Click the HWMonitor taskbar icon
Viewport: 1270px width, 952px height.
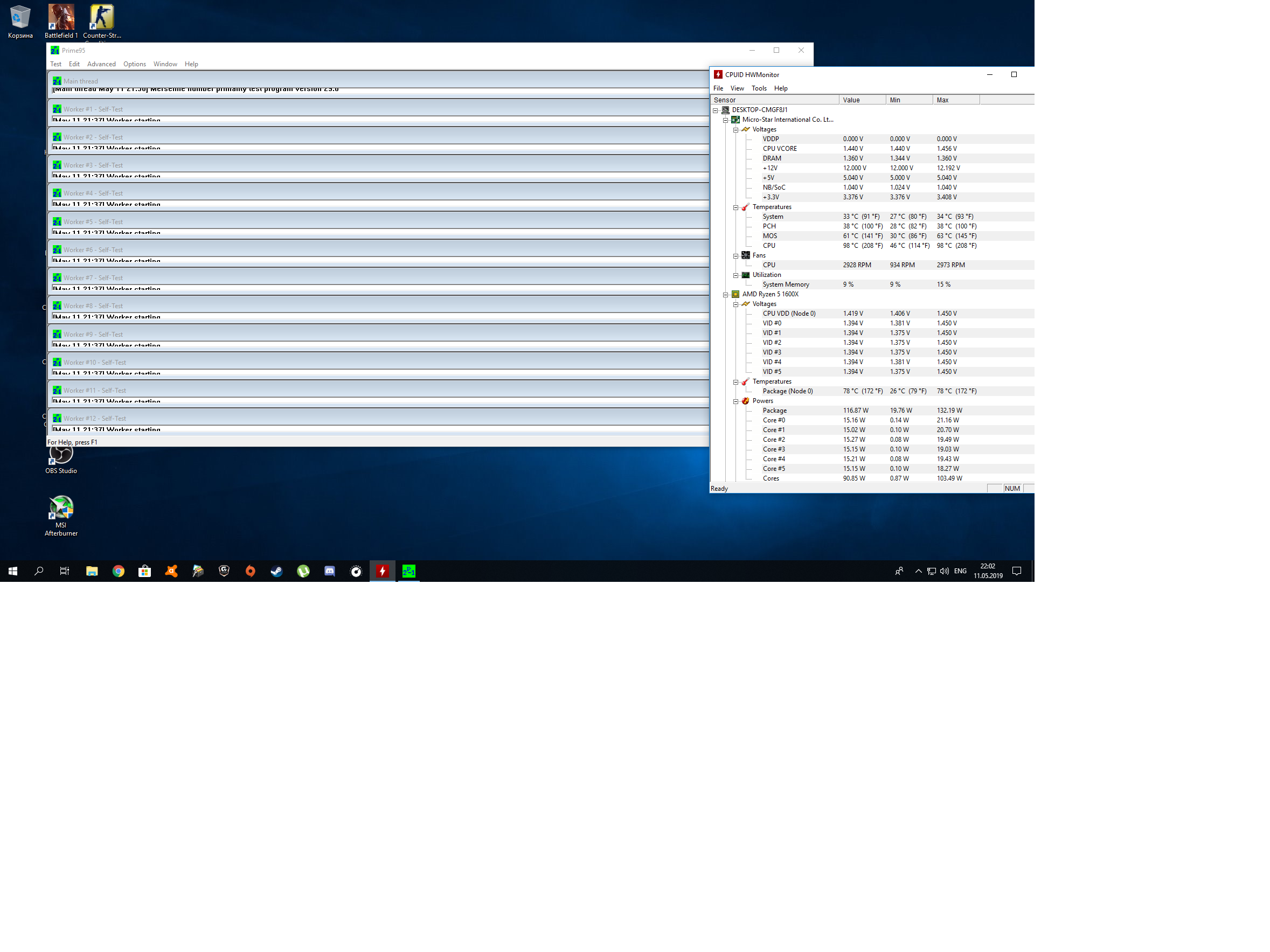click(x=383, y=571)
